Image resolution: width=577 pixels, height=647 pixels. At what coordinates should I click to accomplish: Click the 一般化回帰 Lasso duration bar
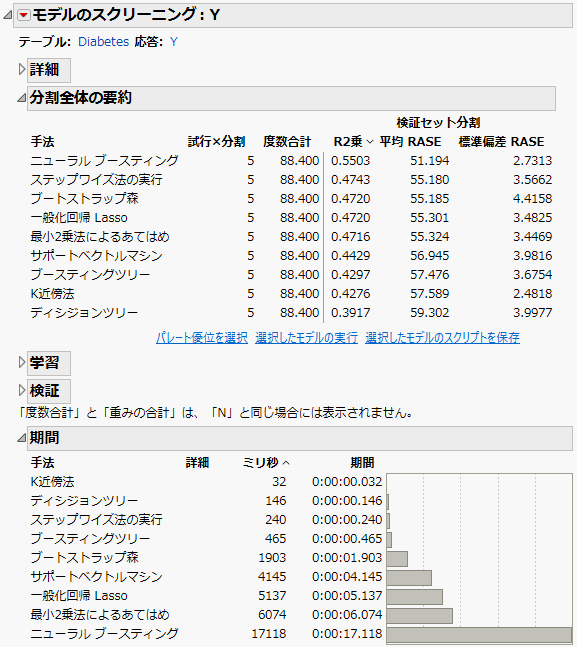pos(415,597)
